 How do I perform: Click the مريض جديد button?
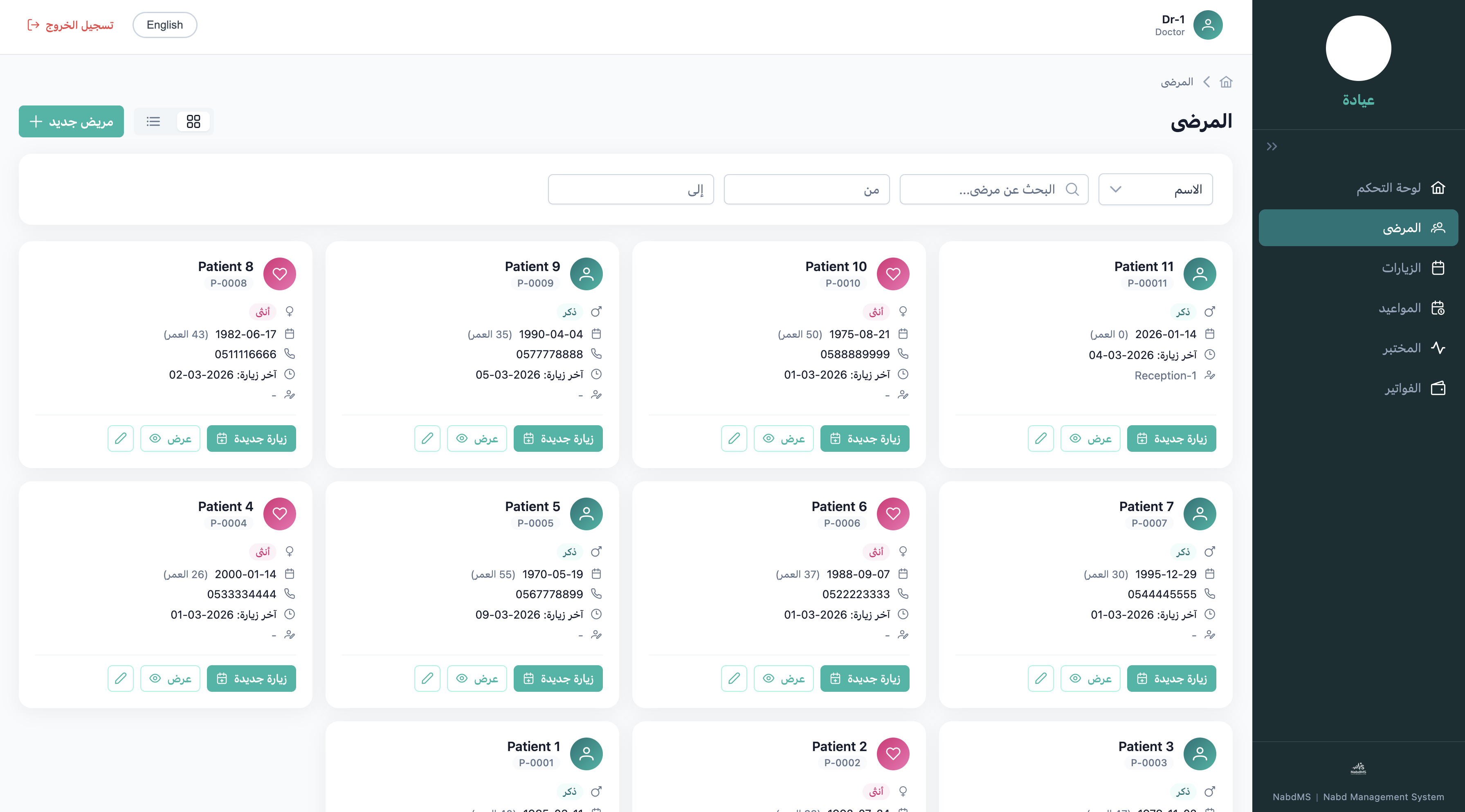pyautogui.click(x=70, y=121)
